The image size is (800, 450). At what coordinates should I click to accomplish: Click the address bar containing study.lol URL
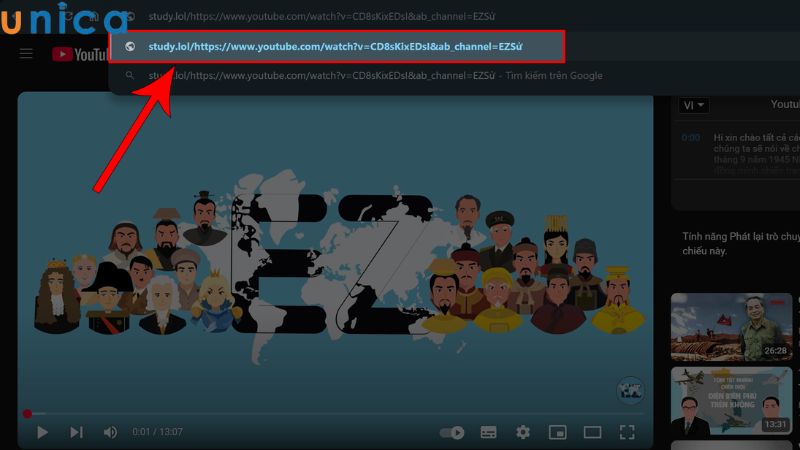click(x=321, y=16)
